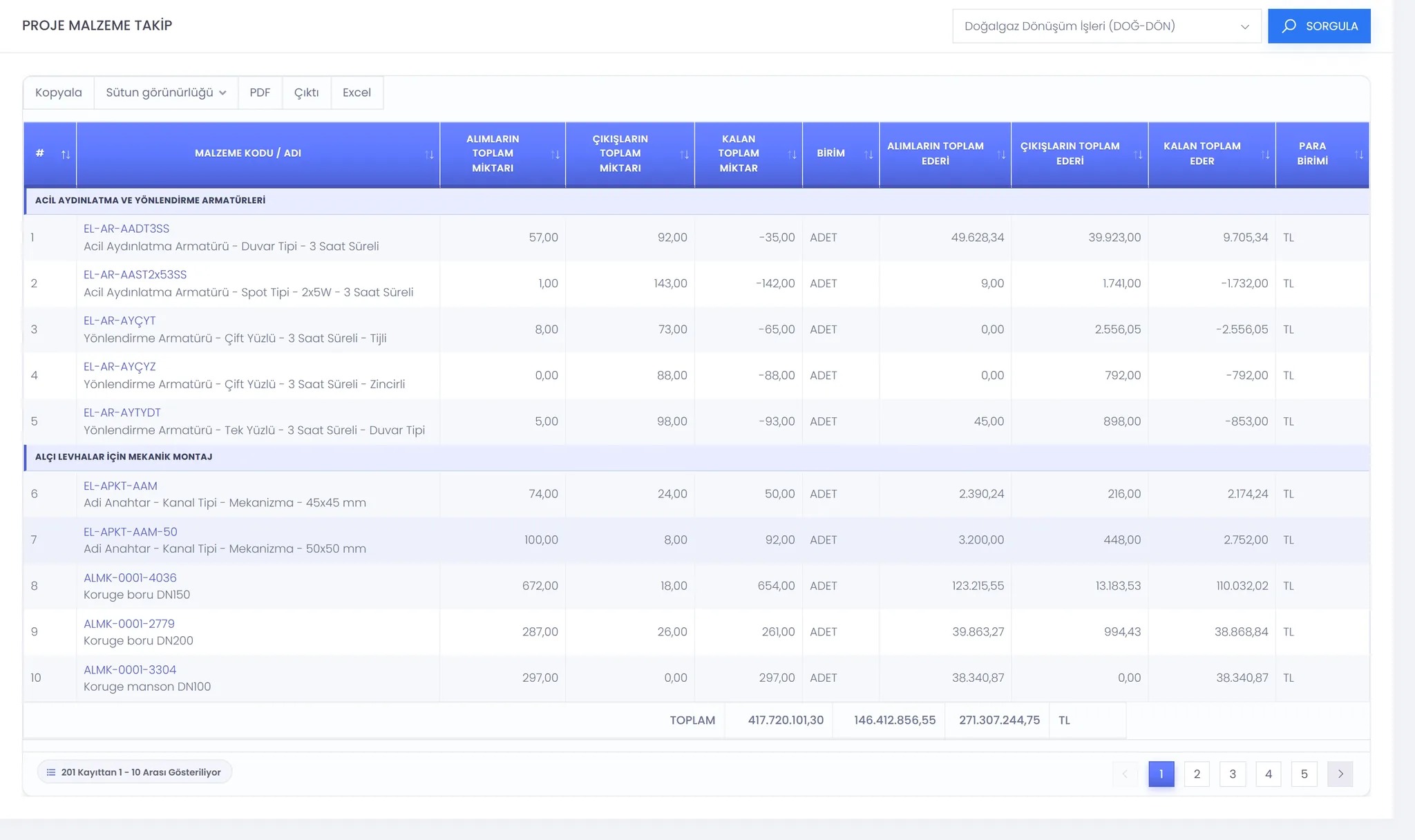Open the project selection dropdown
The image size is (1415, 840).
(1107, 26)
